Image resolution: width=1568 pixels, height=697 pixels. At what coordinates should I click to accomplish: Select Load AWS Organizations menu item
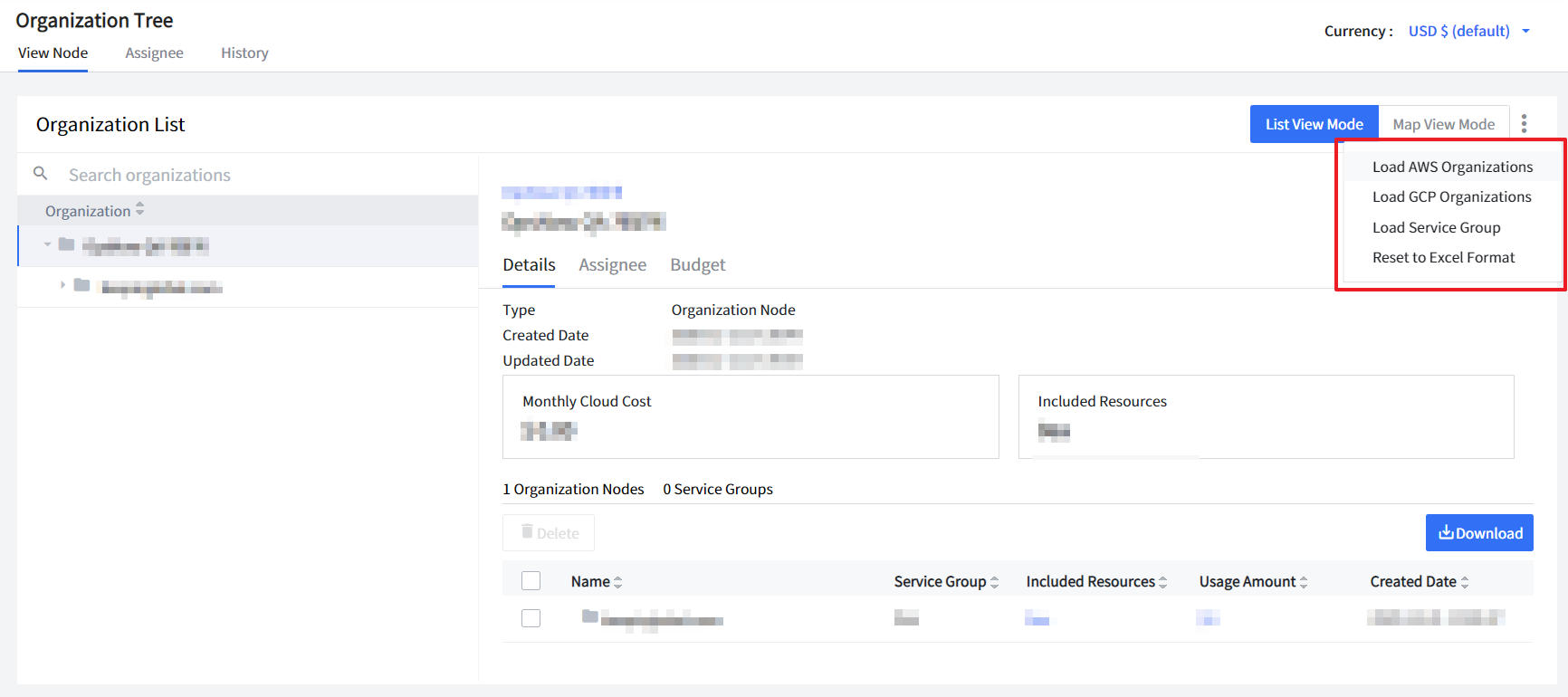(x=1452, y=167)
